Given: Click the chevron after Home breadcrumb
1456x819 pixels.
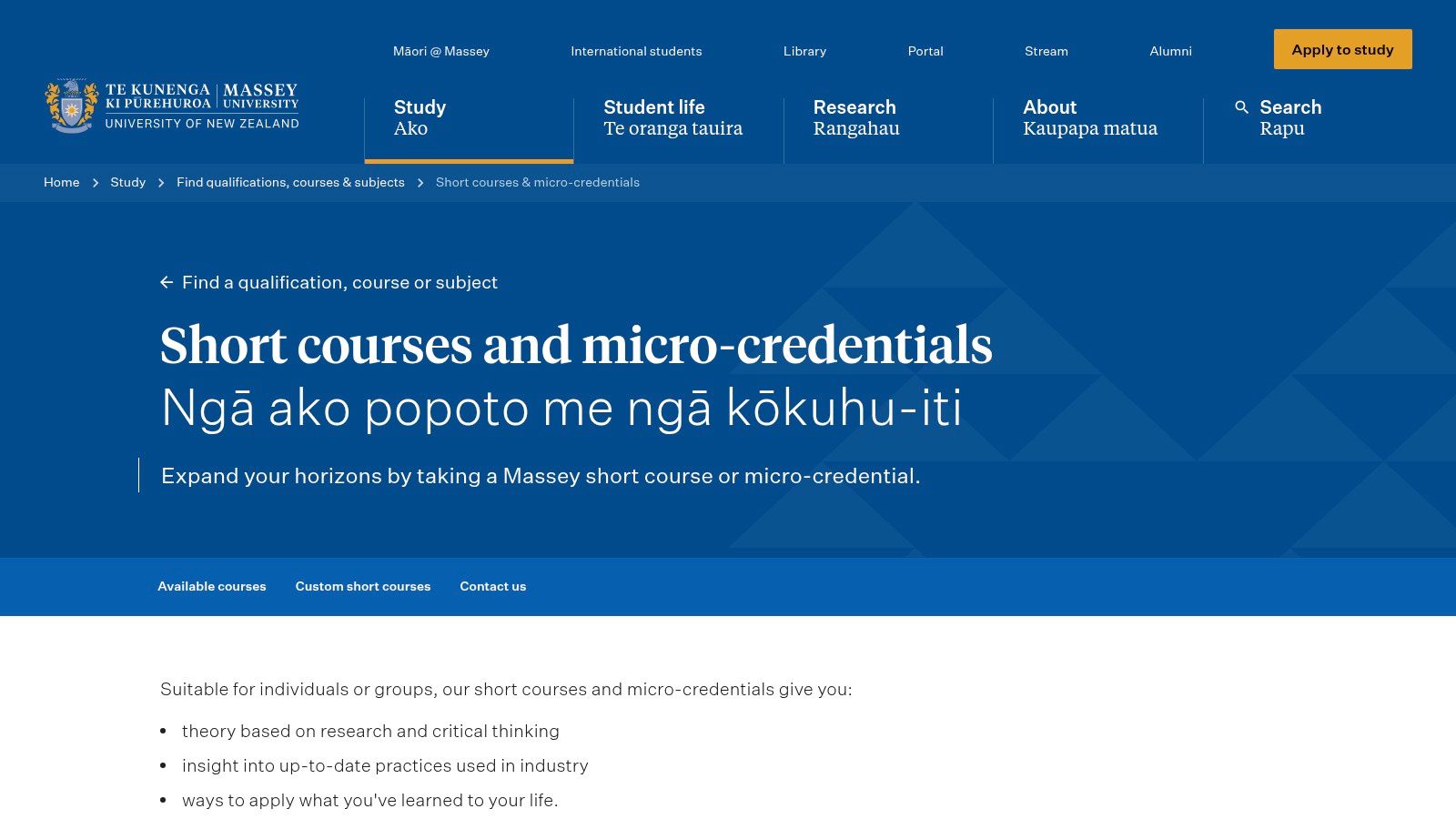Looking at the screenshot, I should [x=95, y=183].
